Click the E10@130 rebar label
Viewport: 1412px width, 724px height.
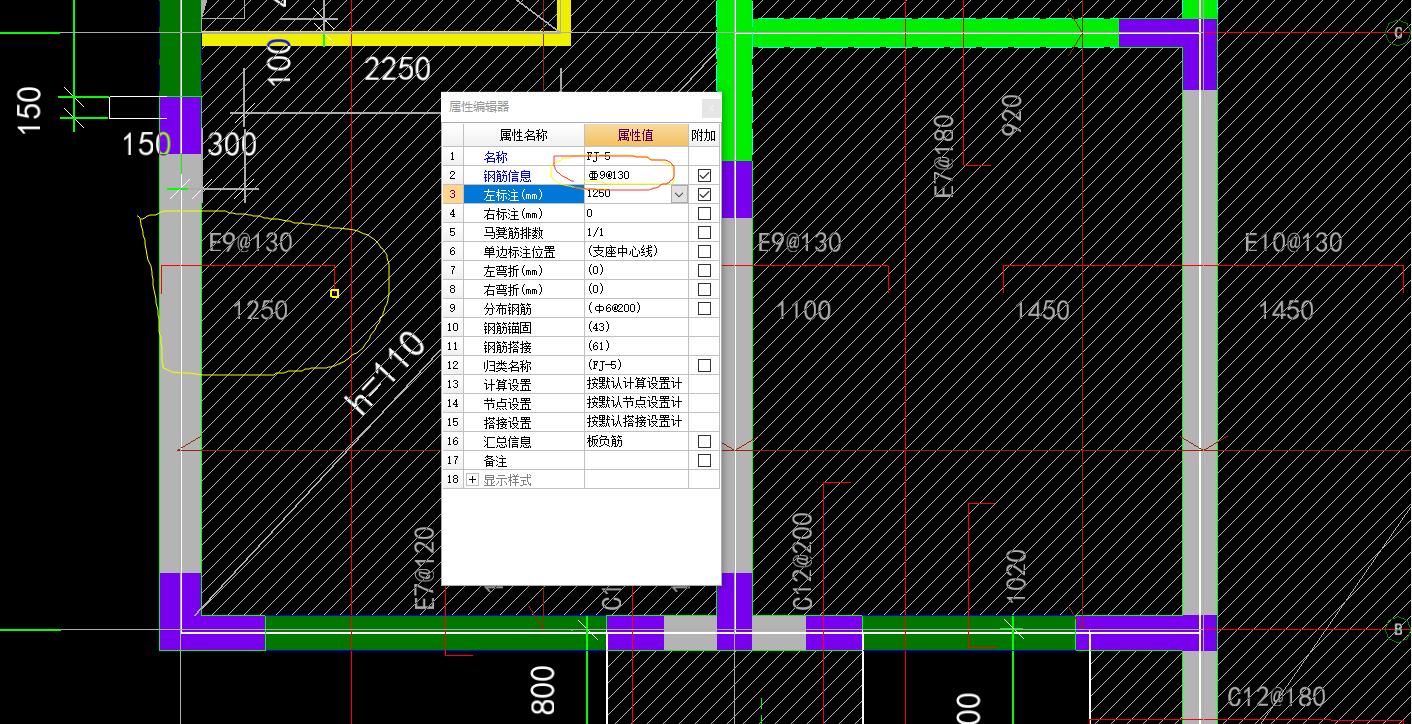coord(1293,243)
